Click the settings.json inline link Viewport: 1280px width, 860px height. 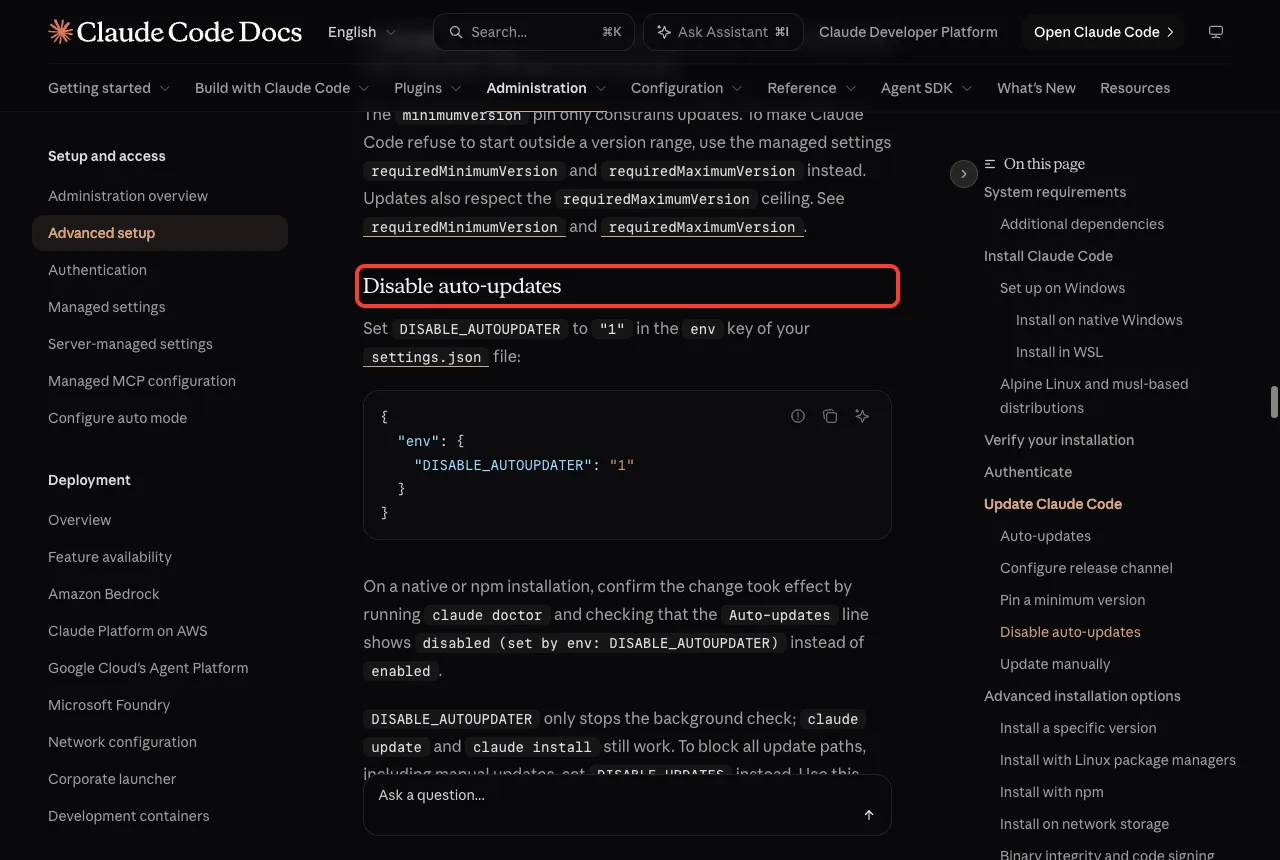(426, 357)
